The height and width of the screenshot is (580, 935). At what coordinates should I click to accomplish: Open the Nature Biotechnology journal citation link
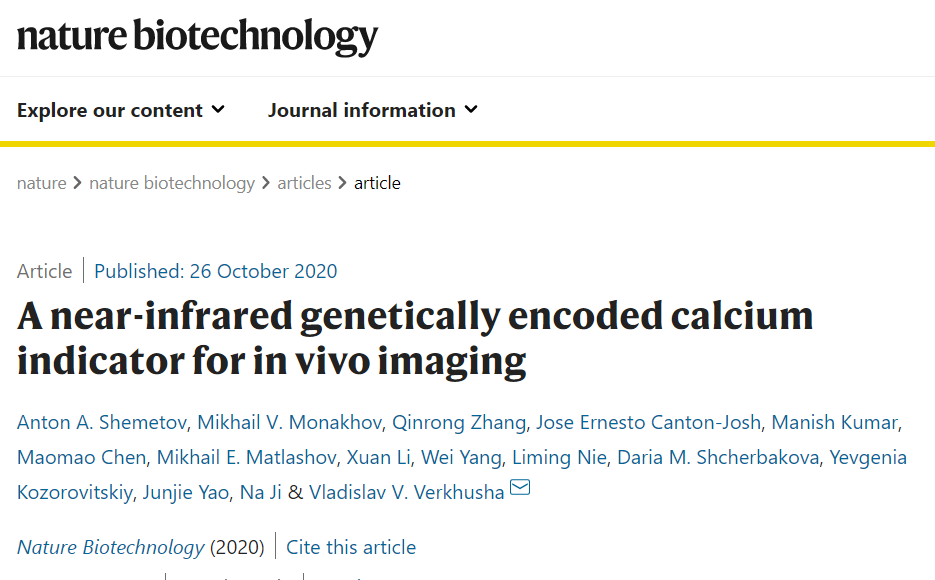[110, 547]
